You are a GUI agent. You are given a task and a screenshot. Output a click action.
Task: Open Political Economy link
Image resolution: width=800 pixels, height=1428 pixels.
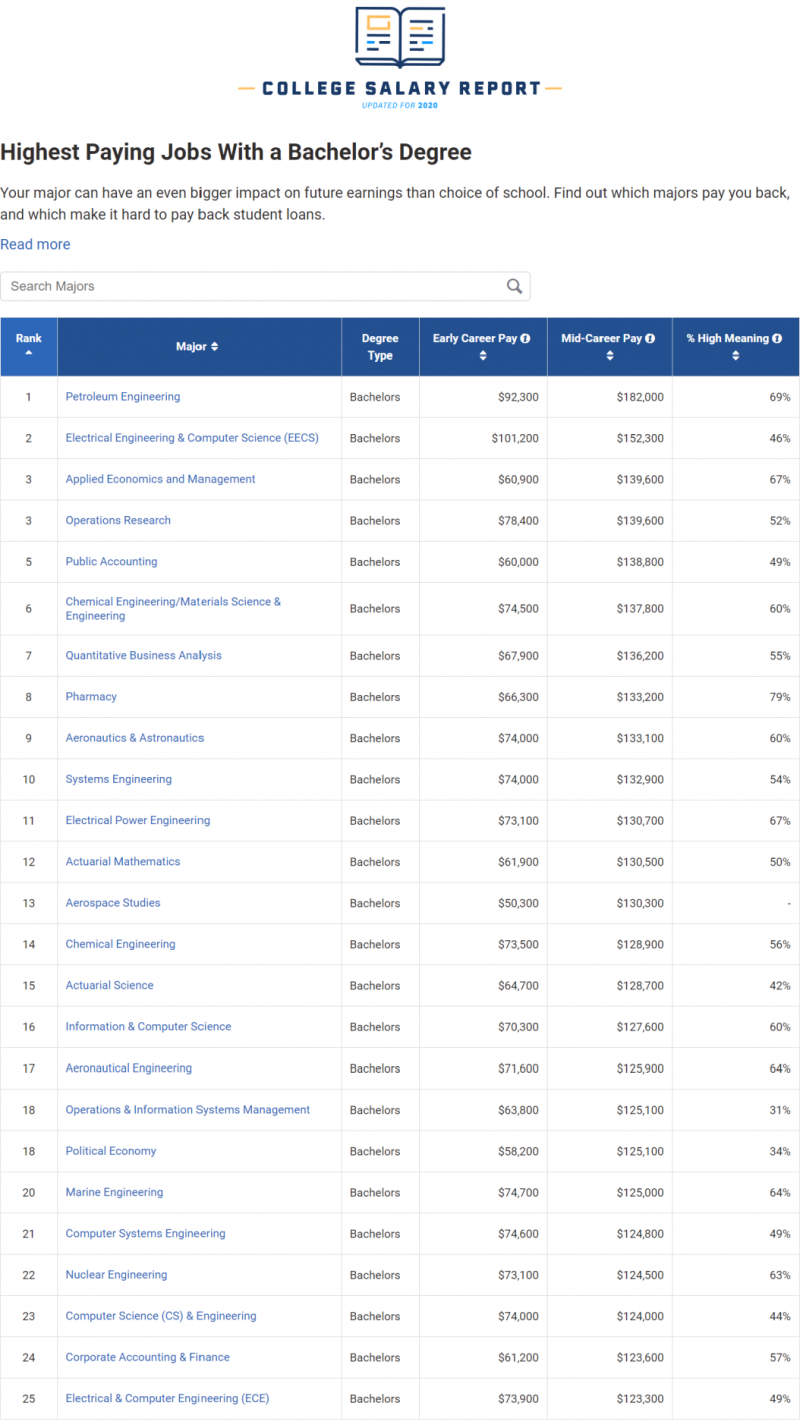111,1151
